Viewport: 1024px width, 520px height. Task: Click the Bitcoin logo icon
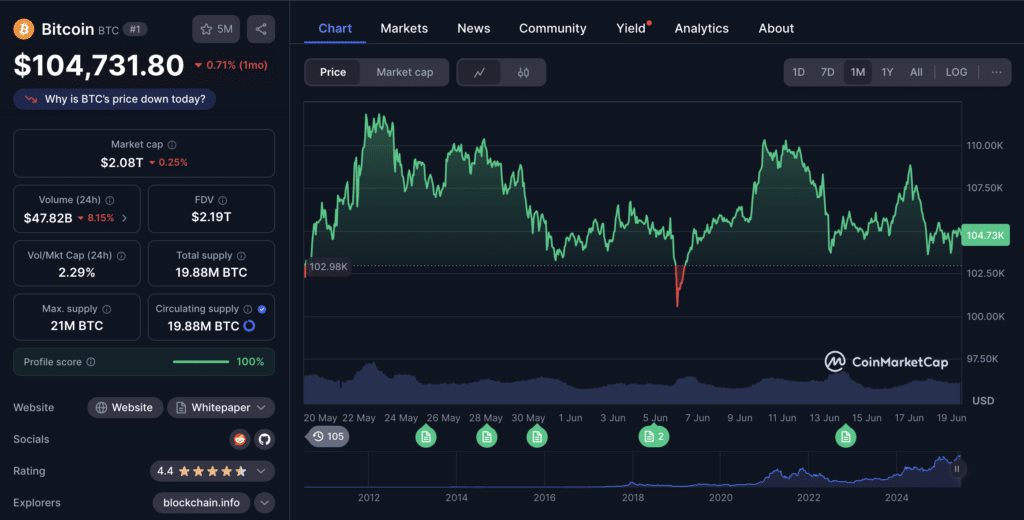click(x=24, y=29)
